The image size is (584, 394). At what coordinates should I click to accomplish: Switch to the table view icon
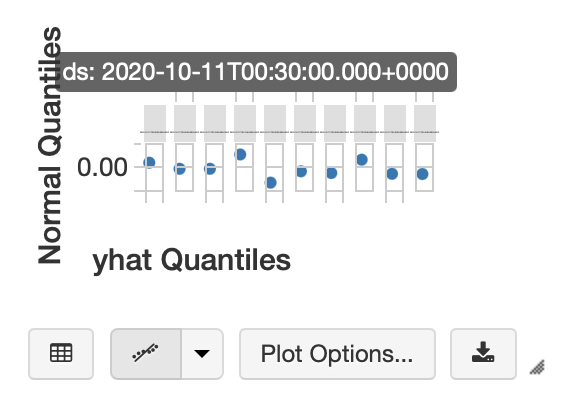tap(61, 353)
